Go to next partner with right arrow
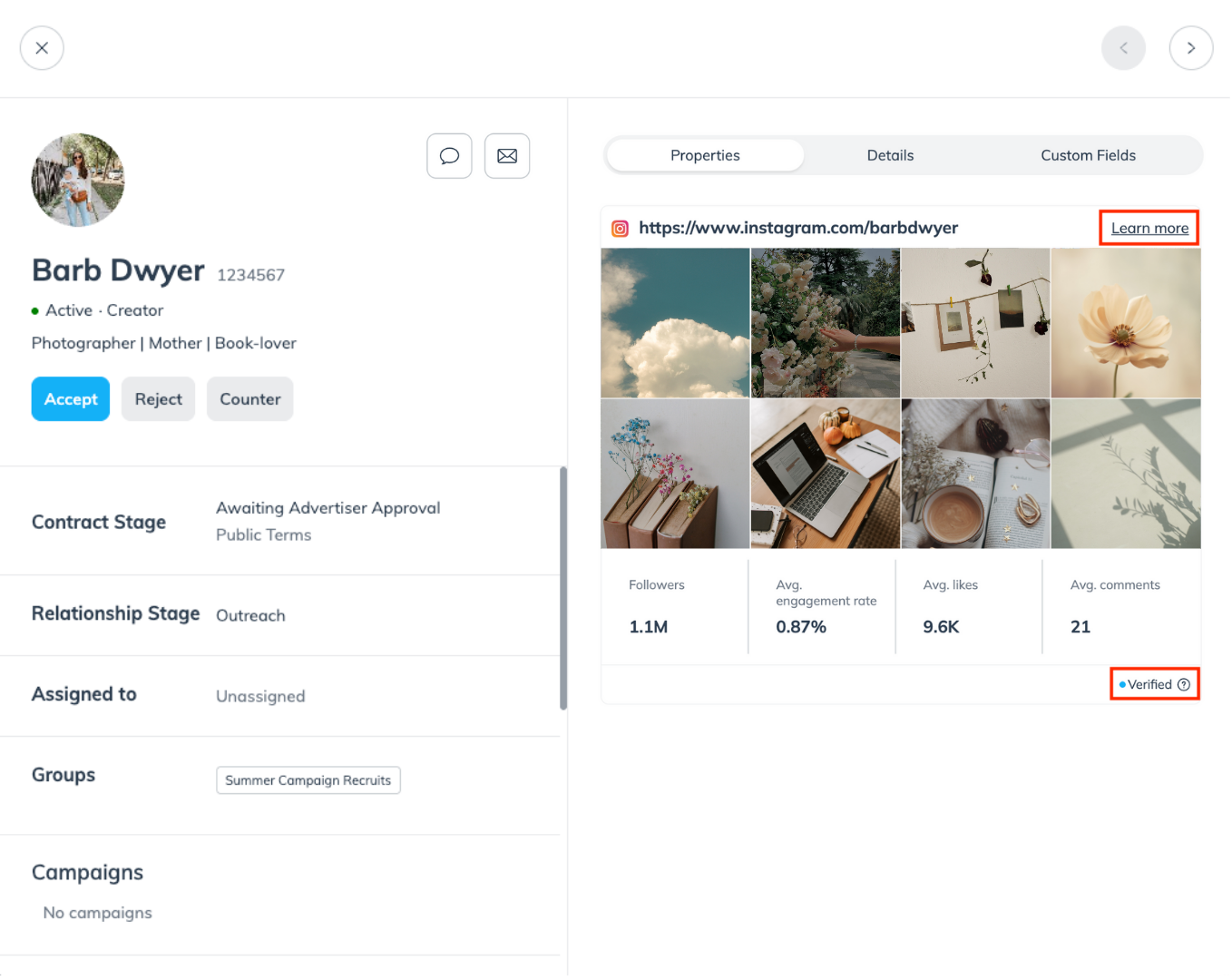1232x980 pixels. (x=1190, y=48)
